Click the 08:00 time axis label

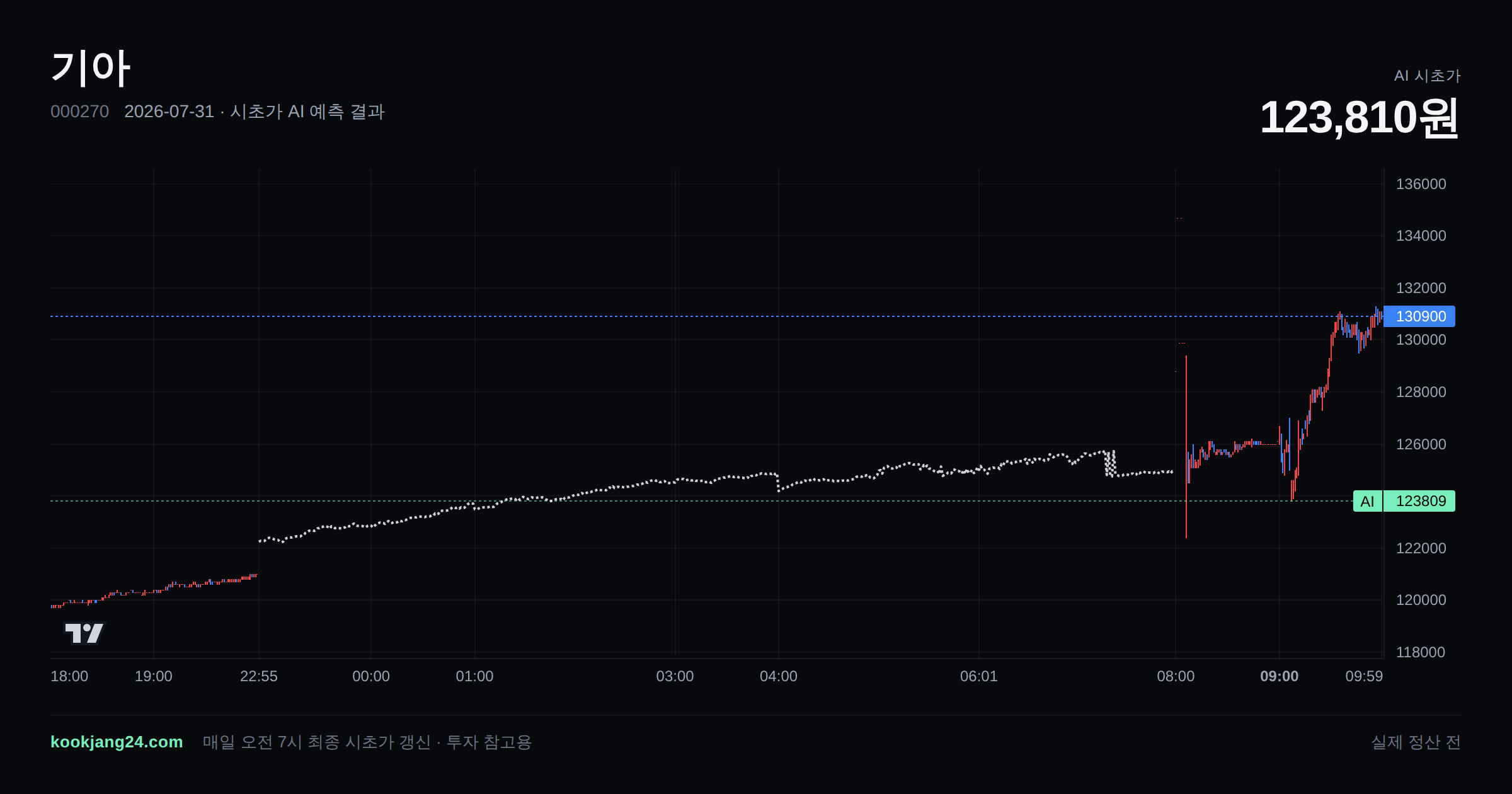click(1176, 676)
